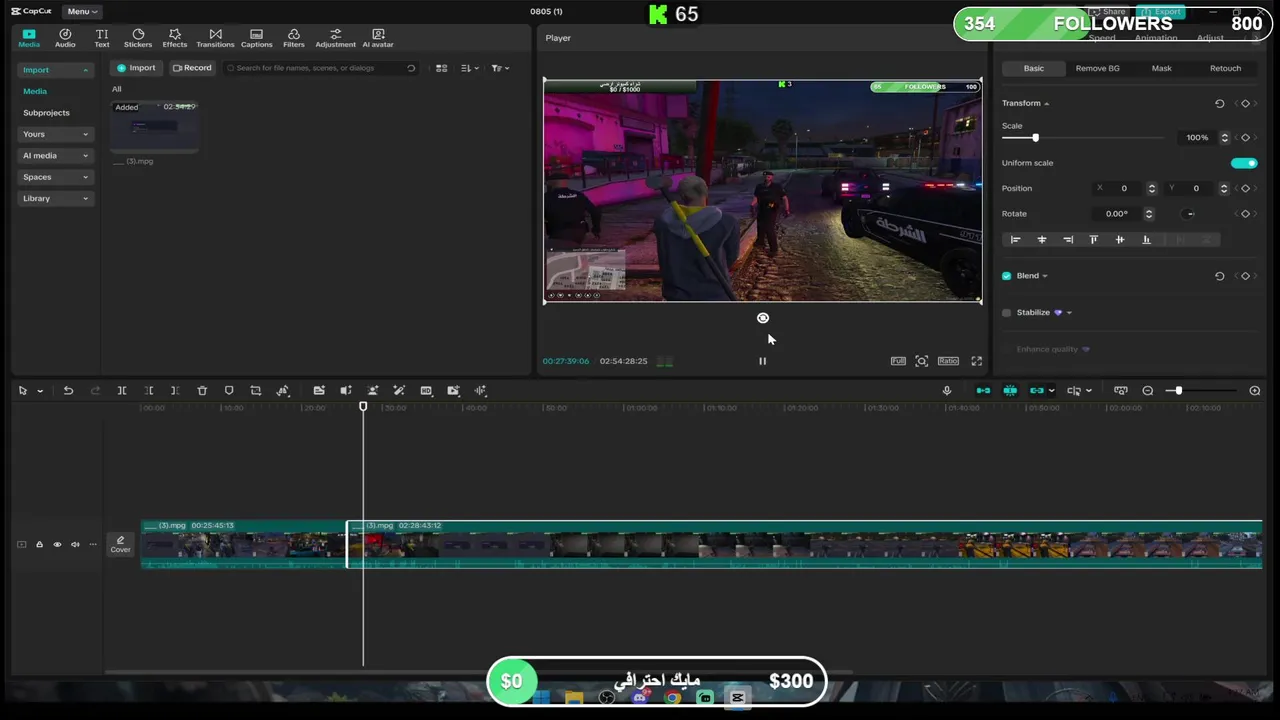Screen dimensions: 1280x720
Task: Pause playback in the player
Action: click(762, 361)
